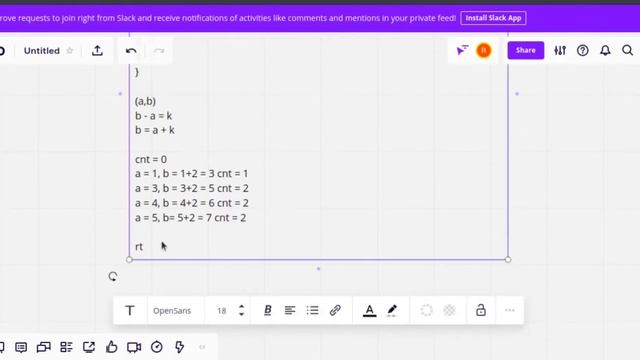Open the orange user avatar
640x360 pixels.
point(484,51)
